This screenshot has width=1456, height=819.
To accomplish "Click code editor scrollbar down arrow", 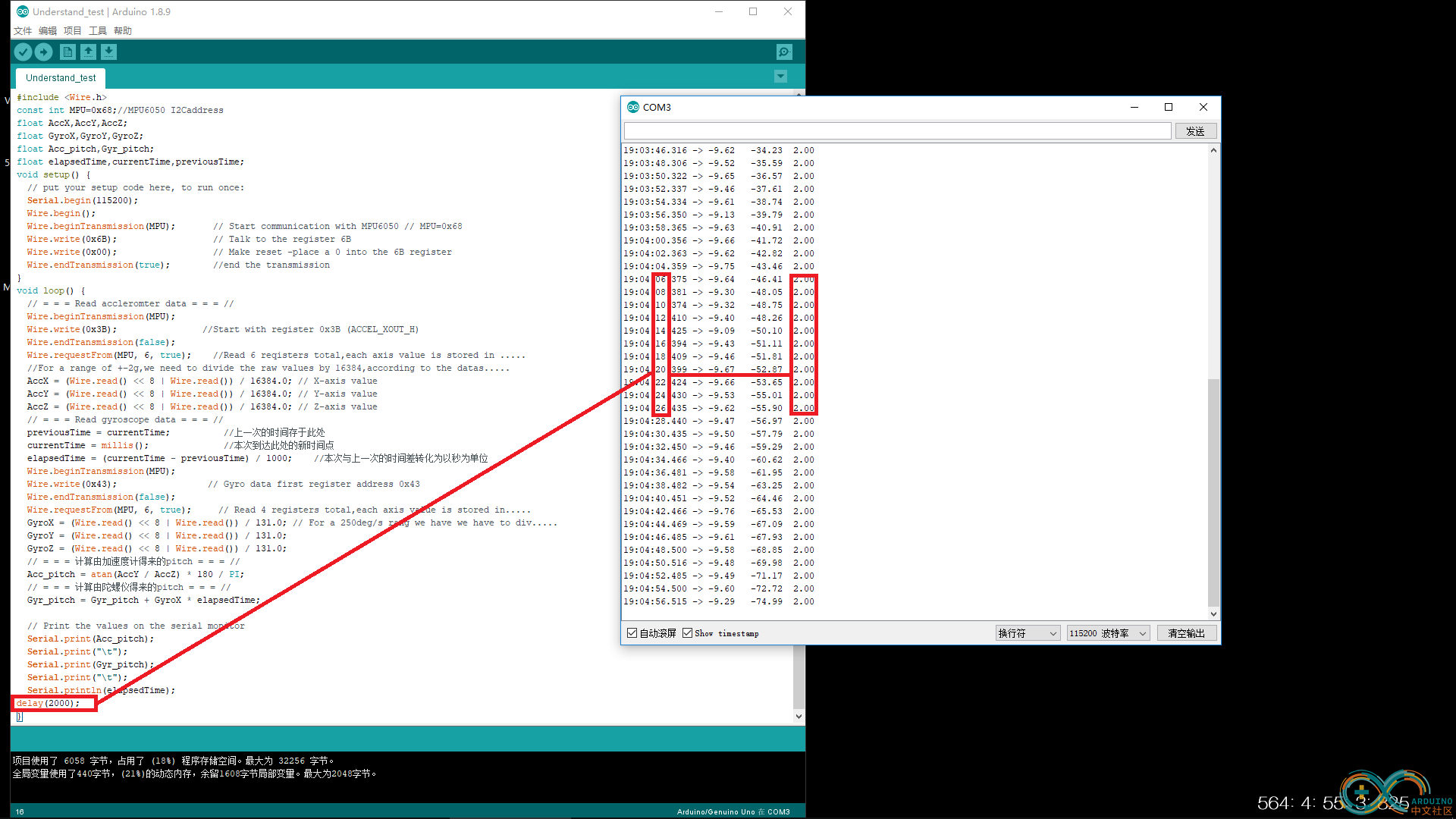I will (x=799, y=716).
